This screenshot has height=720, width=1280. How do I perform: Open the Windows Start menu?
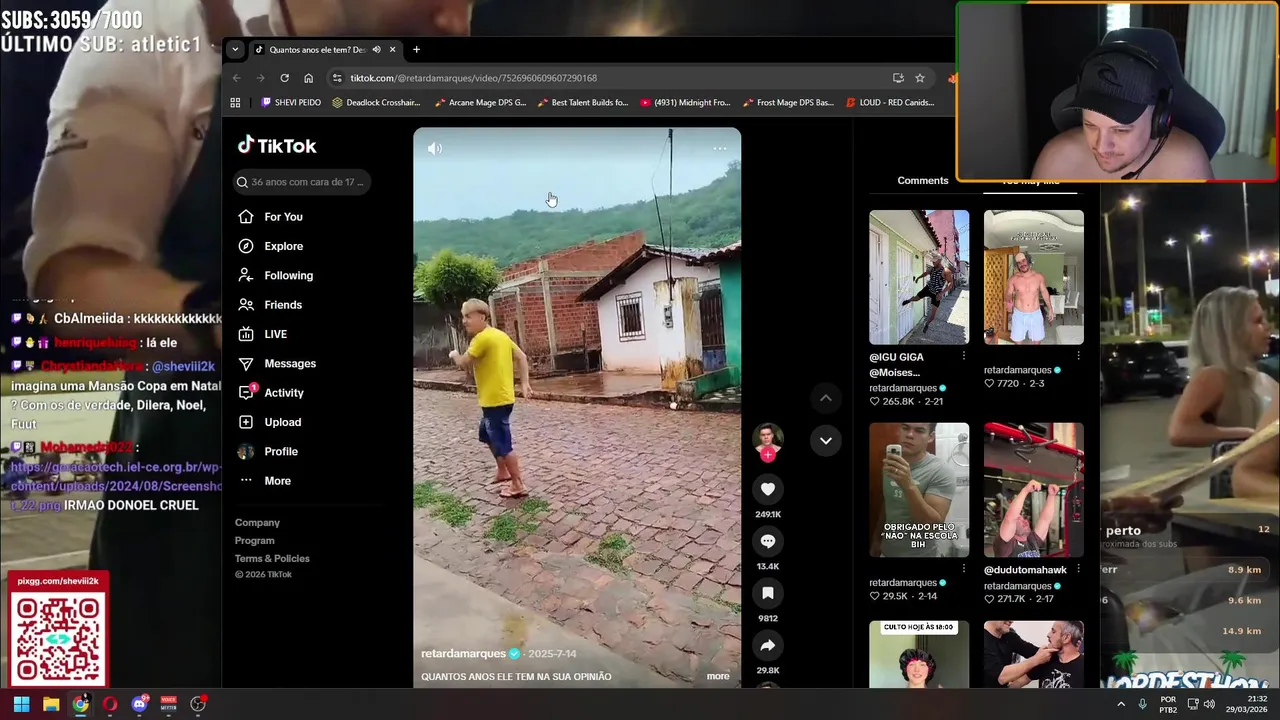(x=21, y=704)
